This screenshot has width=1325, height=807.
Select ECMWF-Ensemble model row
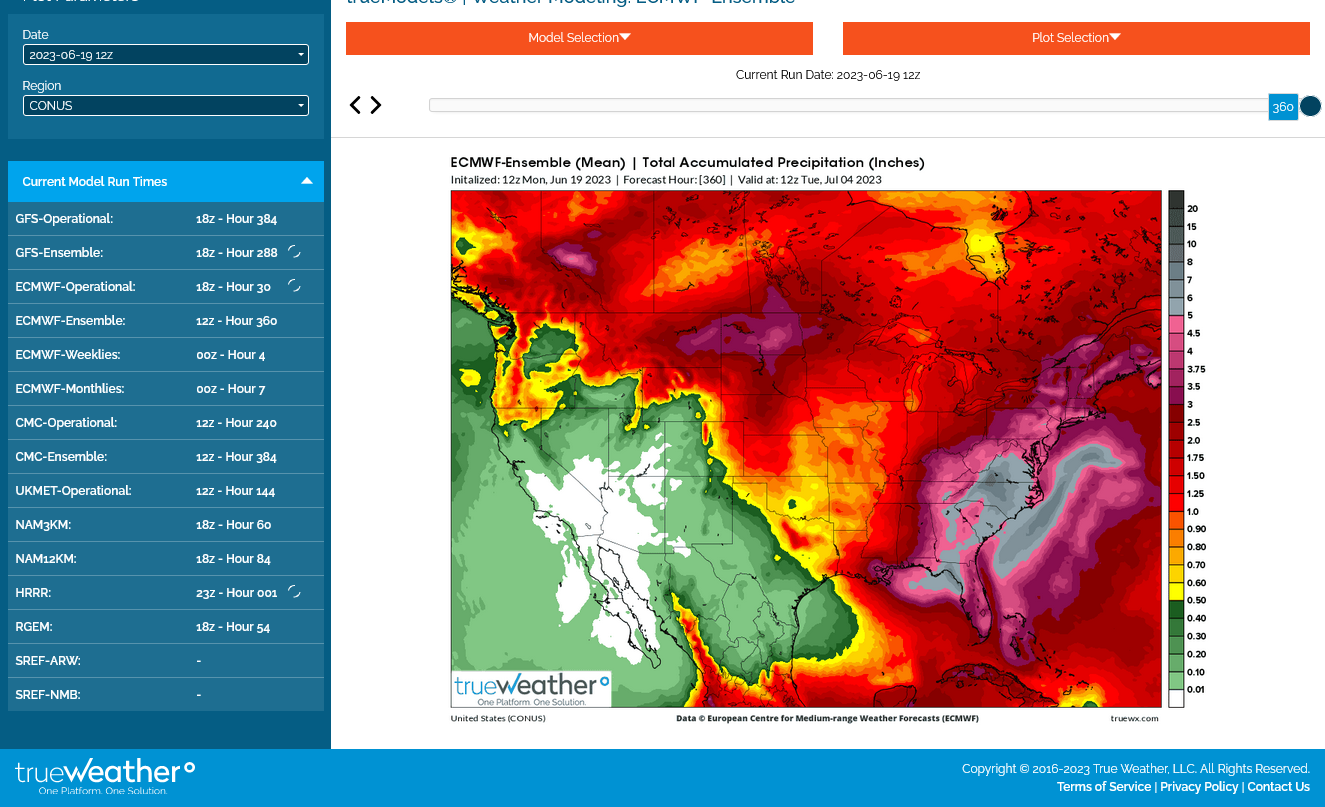166,321
